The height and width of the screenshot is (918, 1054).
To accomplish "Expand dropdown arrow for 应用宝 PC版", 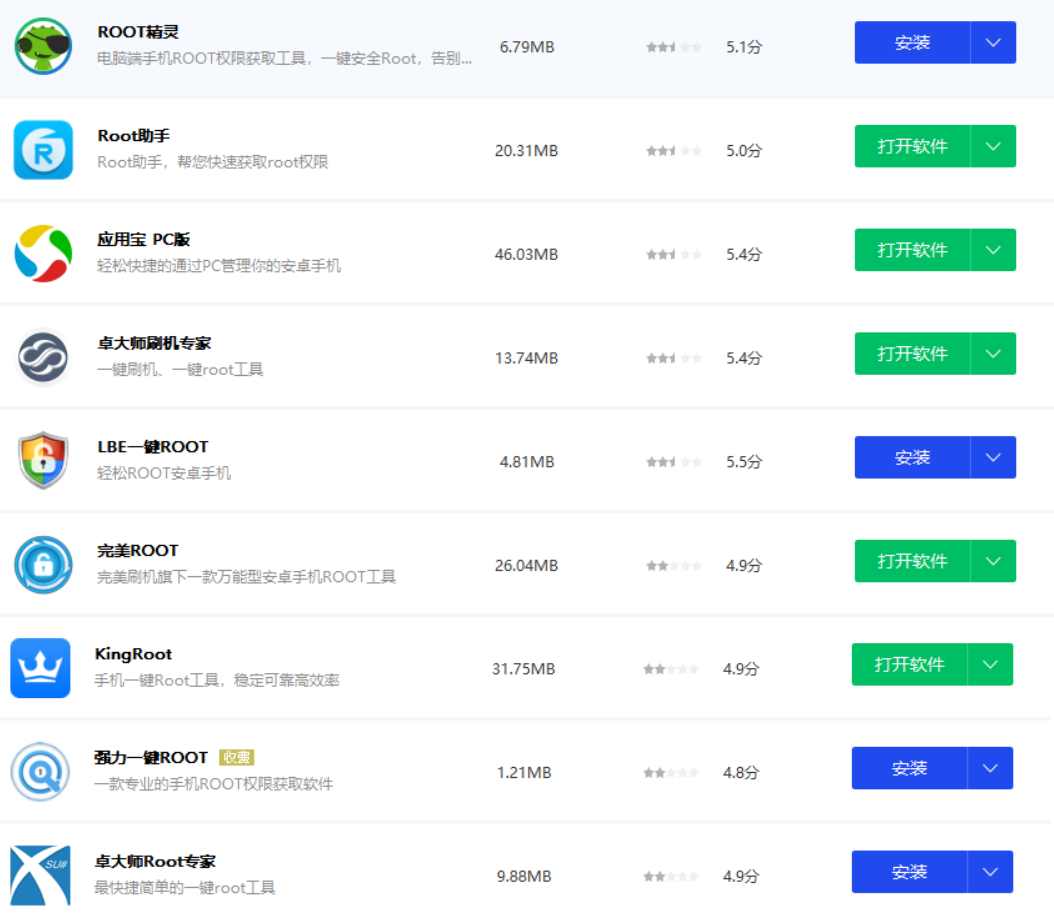I will pos(994,250).
